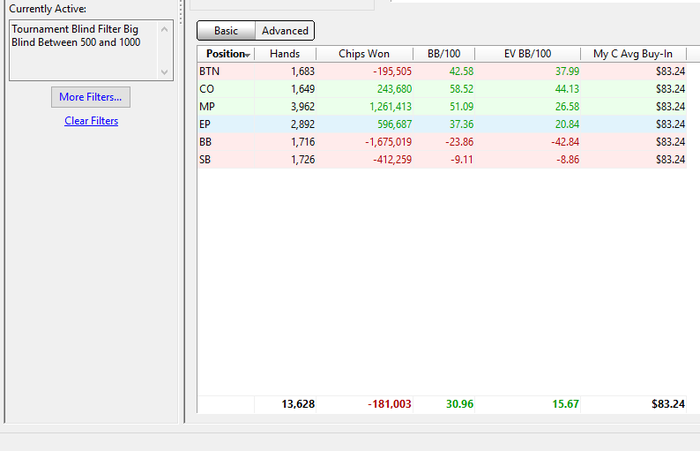Select the BTN position row
This screenshot has height=451, width=700.
tap(442, 71)
